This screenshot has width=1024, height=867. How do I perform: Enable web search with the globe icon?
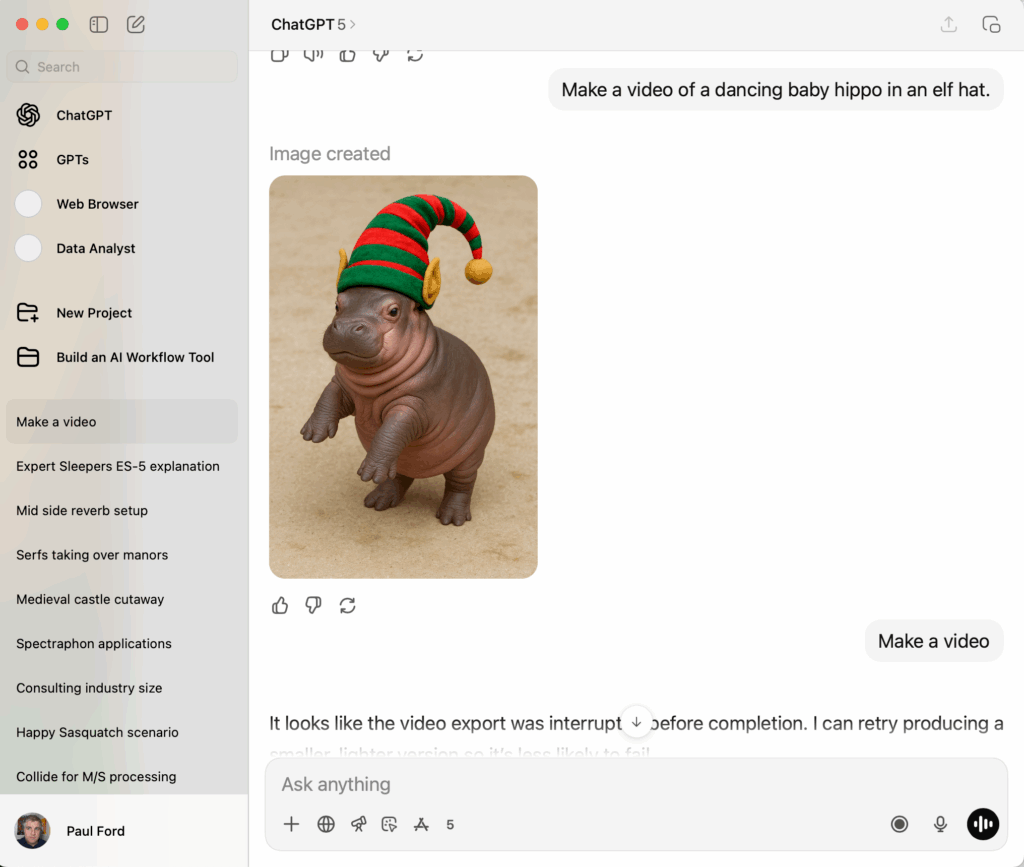(x=325, y=824)
